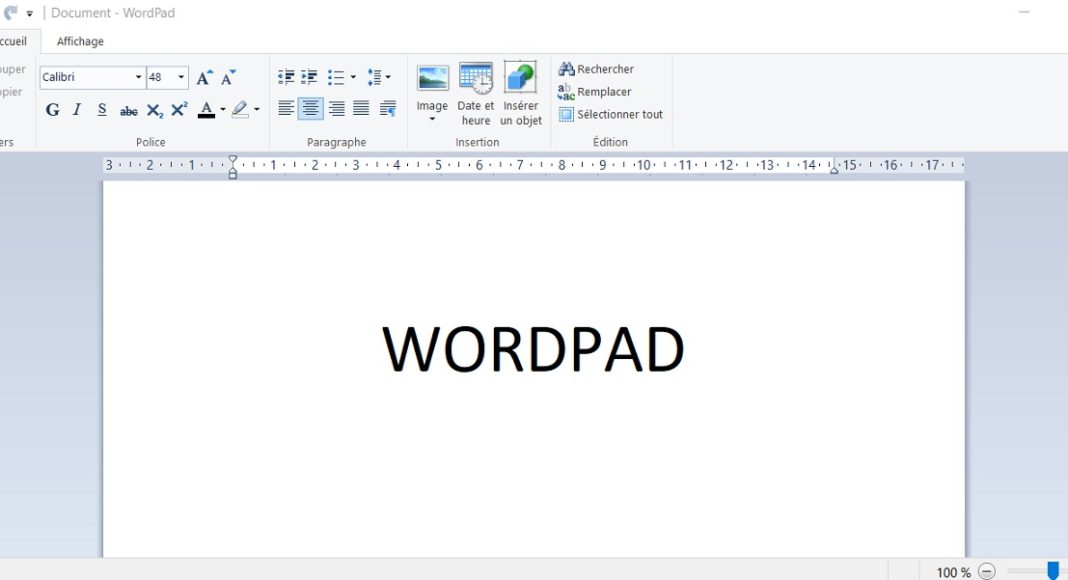Open the font size 48 dropdown
Image resolution: width=1068 pixels, height=580 pixels.
coord(181,77)
